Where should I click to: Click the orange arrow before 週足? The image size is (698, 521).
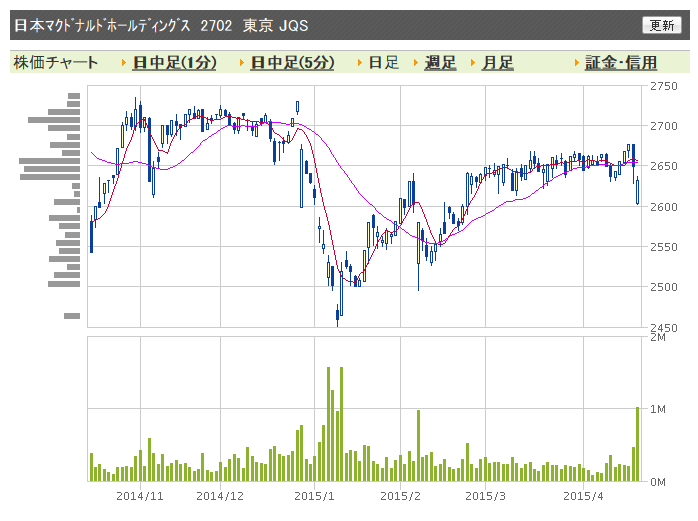(x=416, y=63)
